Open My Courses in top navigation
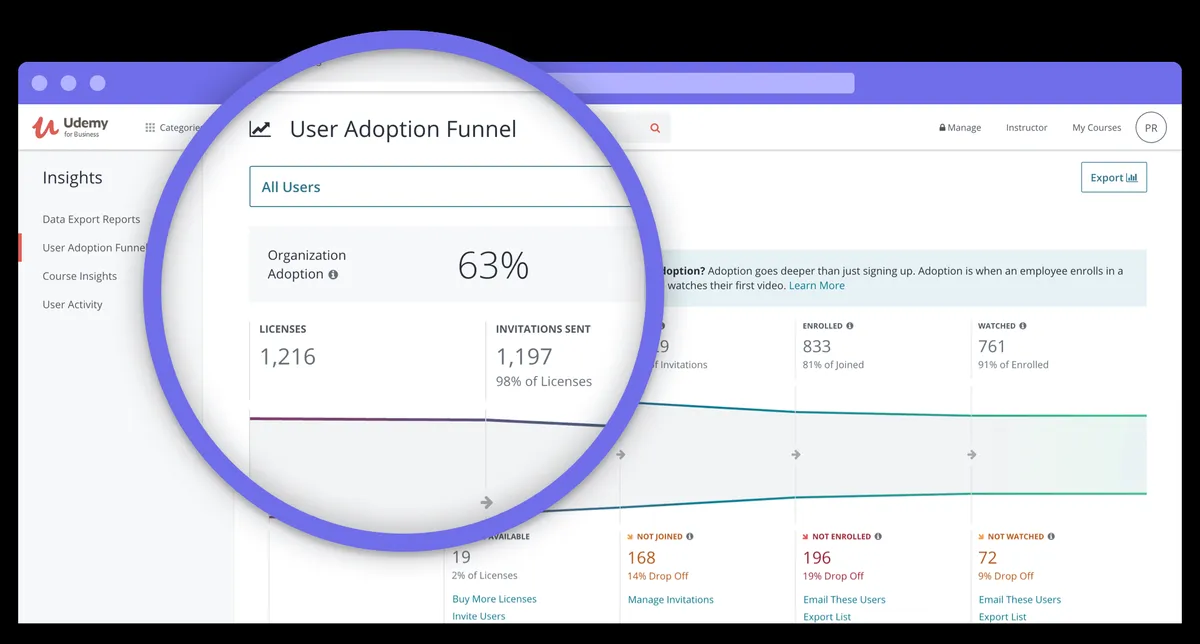The height and width of the screenshot is (644, 1200). coord(1096,128)
